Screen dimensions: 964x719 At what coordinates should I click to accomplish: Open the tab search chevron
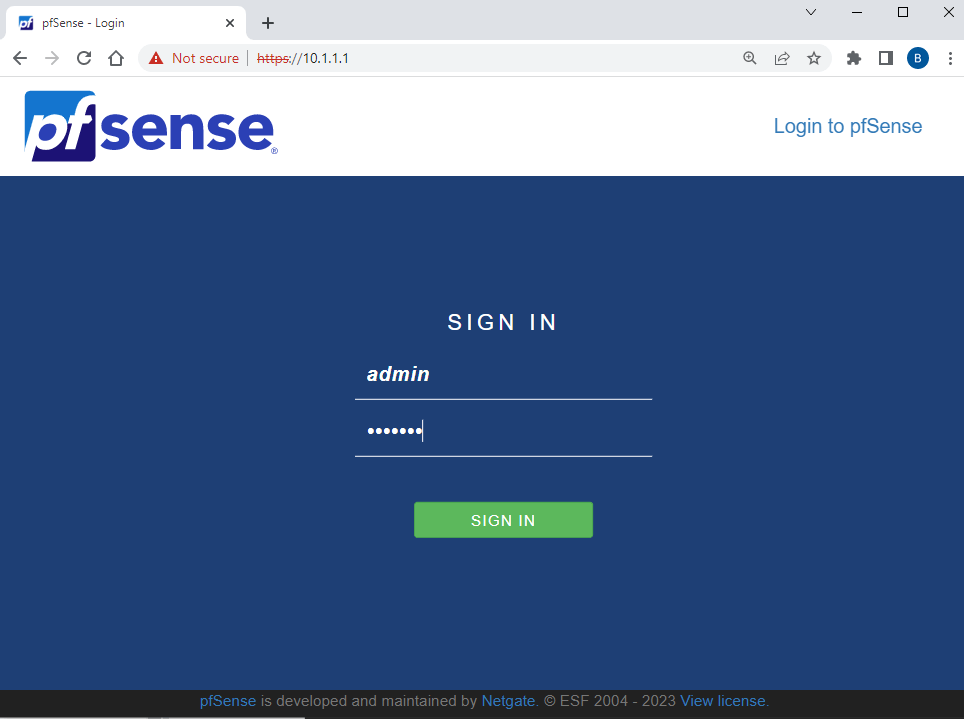pyautogui.click(x=811, y=12)
